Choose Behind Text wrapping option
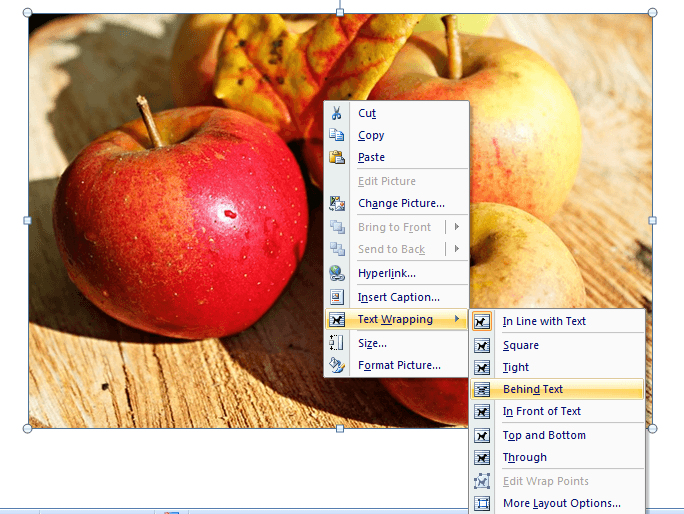The image size is (684, 514). click(533, 389)
